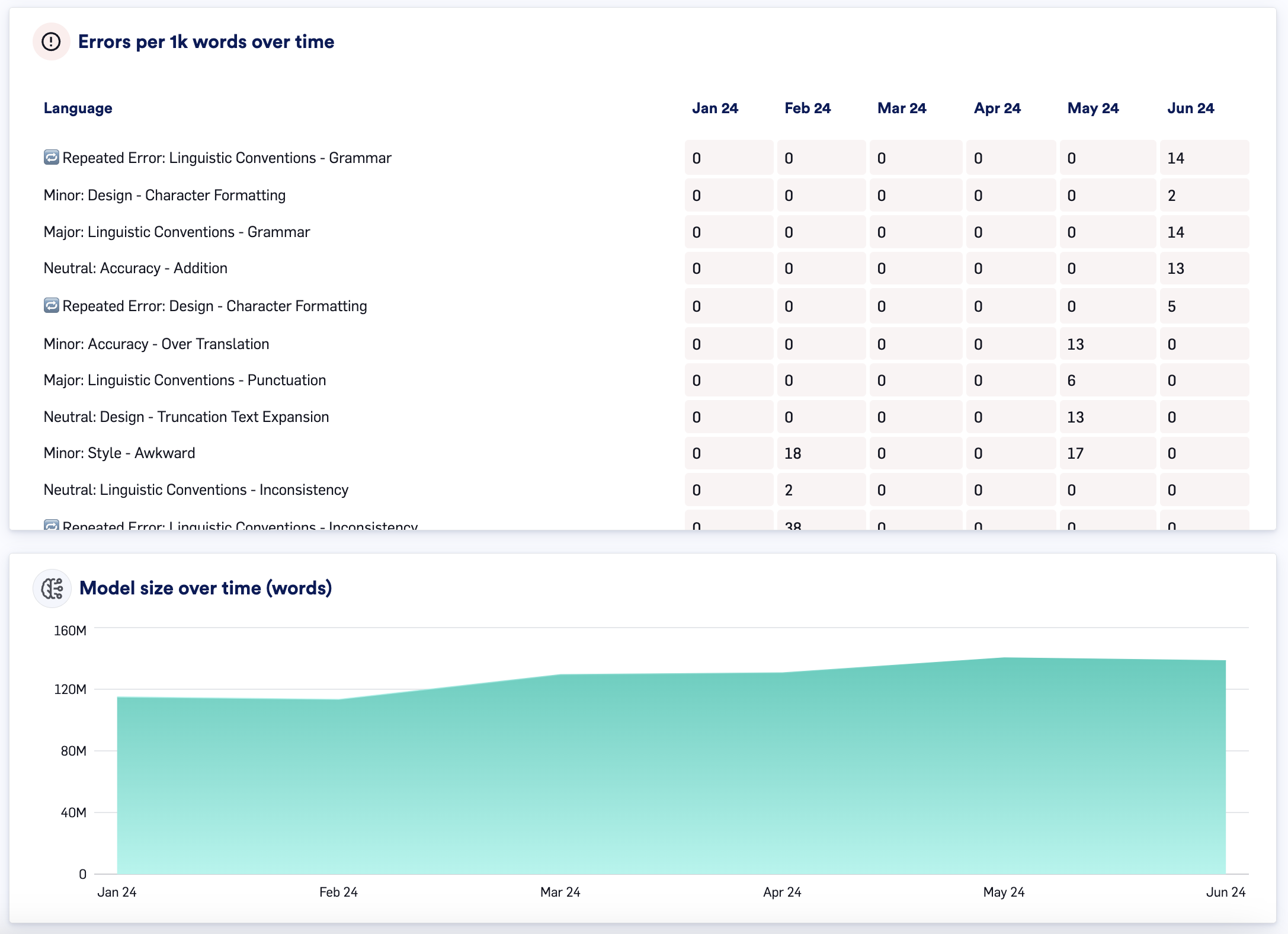The image size is (1288, 934).
Task: Select the Jun 24 column header
Action: [x=1191, y=108]
